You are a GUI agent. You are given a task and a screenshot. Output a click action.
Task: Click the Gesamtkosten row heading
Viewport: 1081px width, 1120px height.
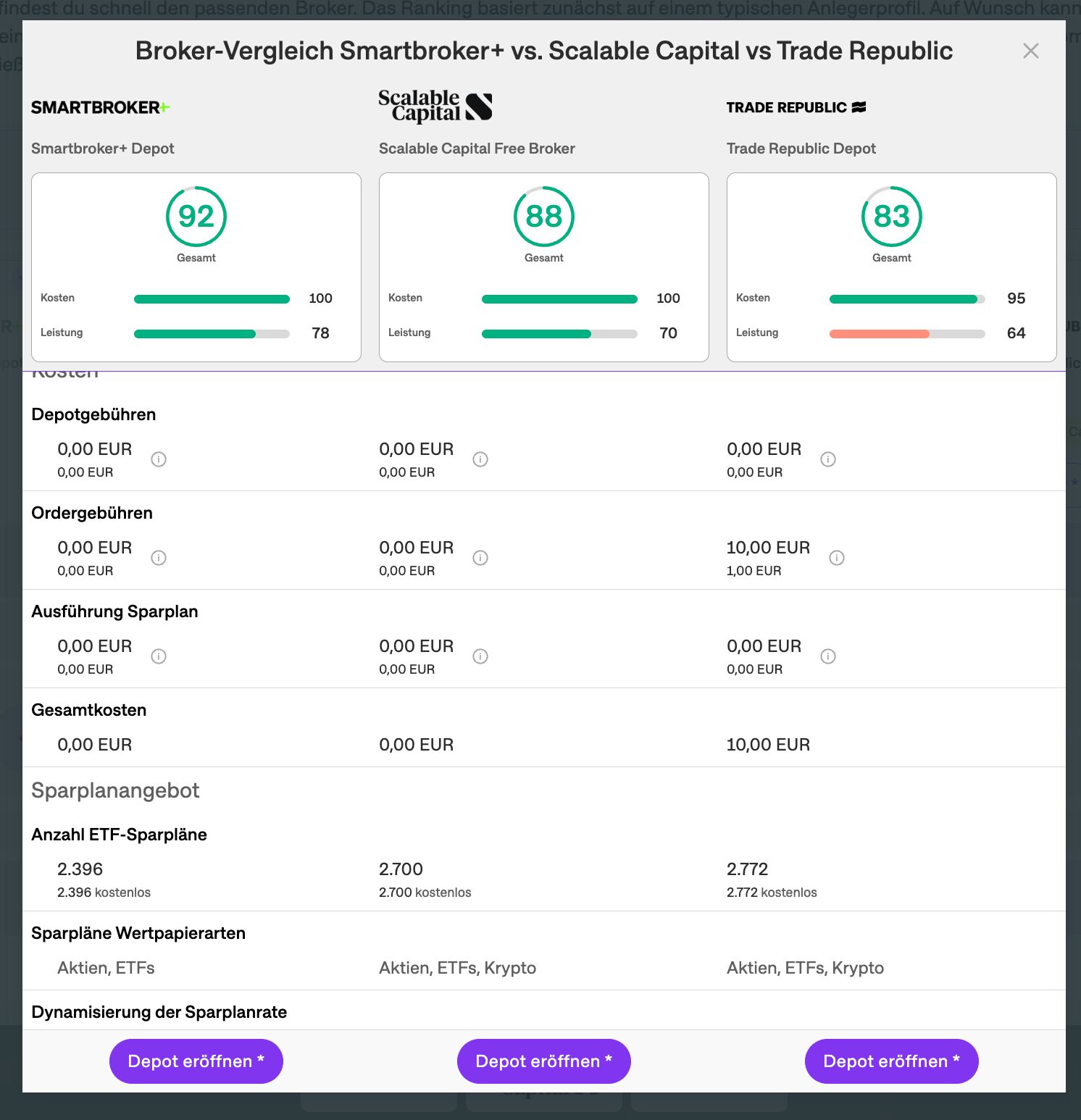tap(89, 710)
